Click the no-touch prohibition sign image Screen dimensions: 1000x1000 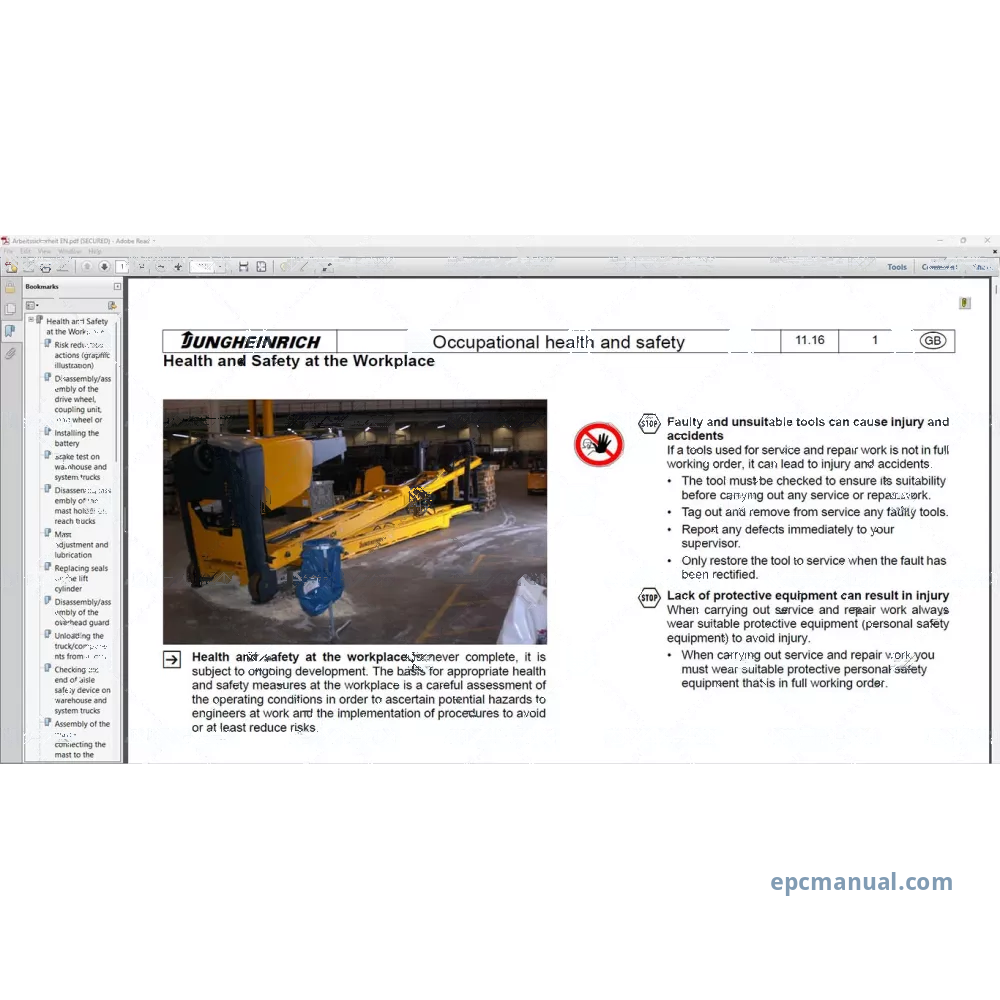point(598,445)
